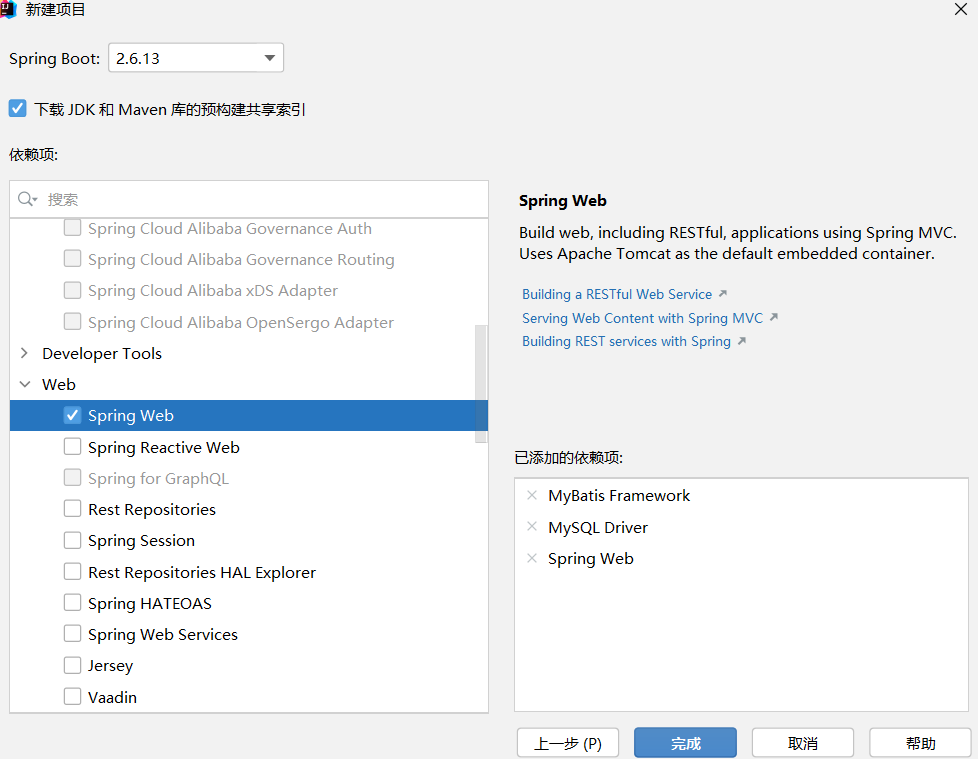
Task: Close the 新建项目 dialog
Action: [961, 9]
